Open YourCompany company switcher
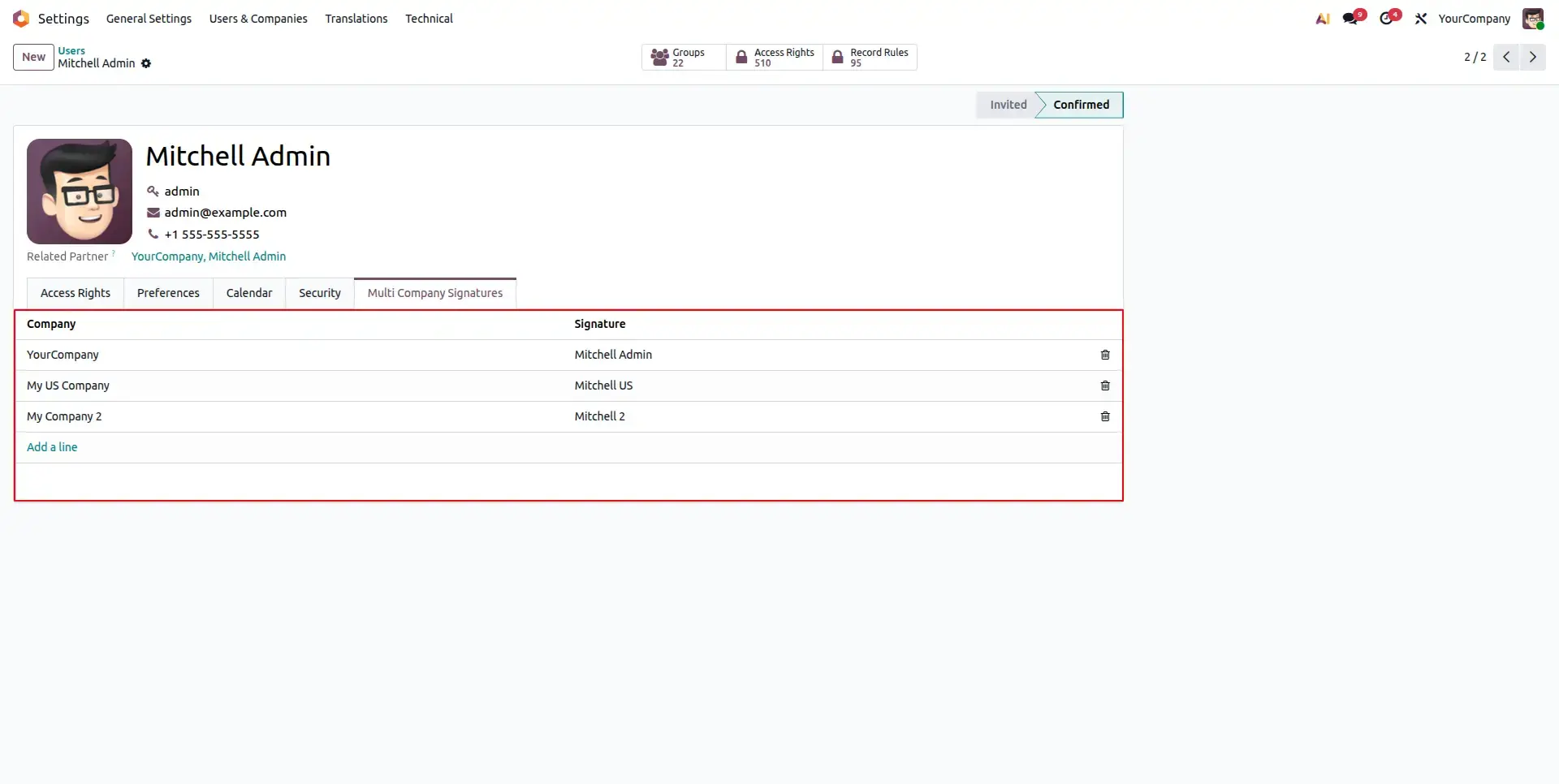The height and width of the screenshot is (784, 1559). (1474, 19)
